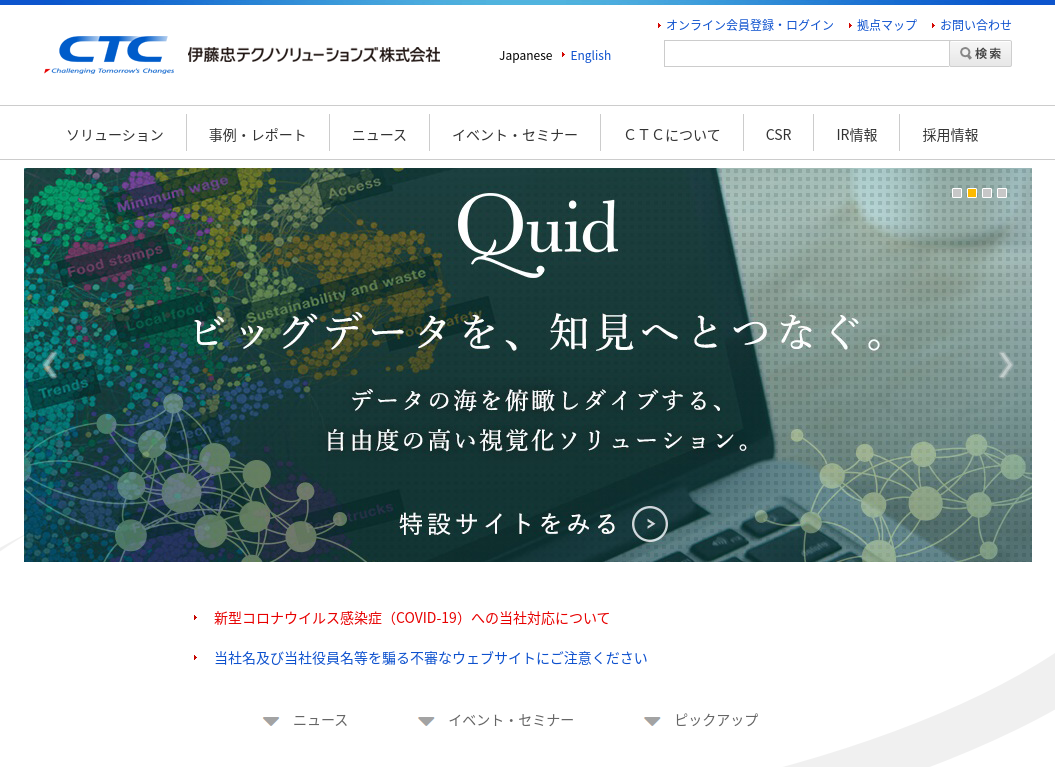Open the CTCについて menu
The image size is (1055, 767).
pyautogui.click(x=672, y=135)
